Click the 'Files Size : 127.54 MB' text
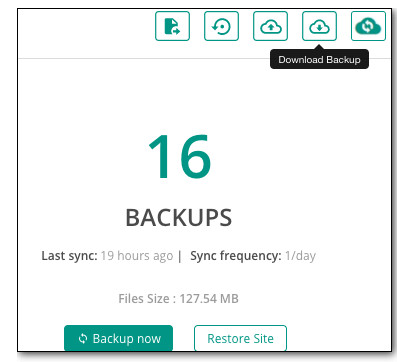Viewport: 397px width, 362px height. (x=178, y=298)
